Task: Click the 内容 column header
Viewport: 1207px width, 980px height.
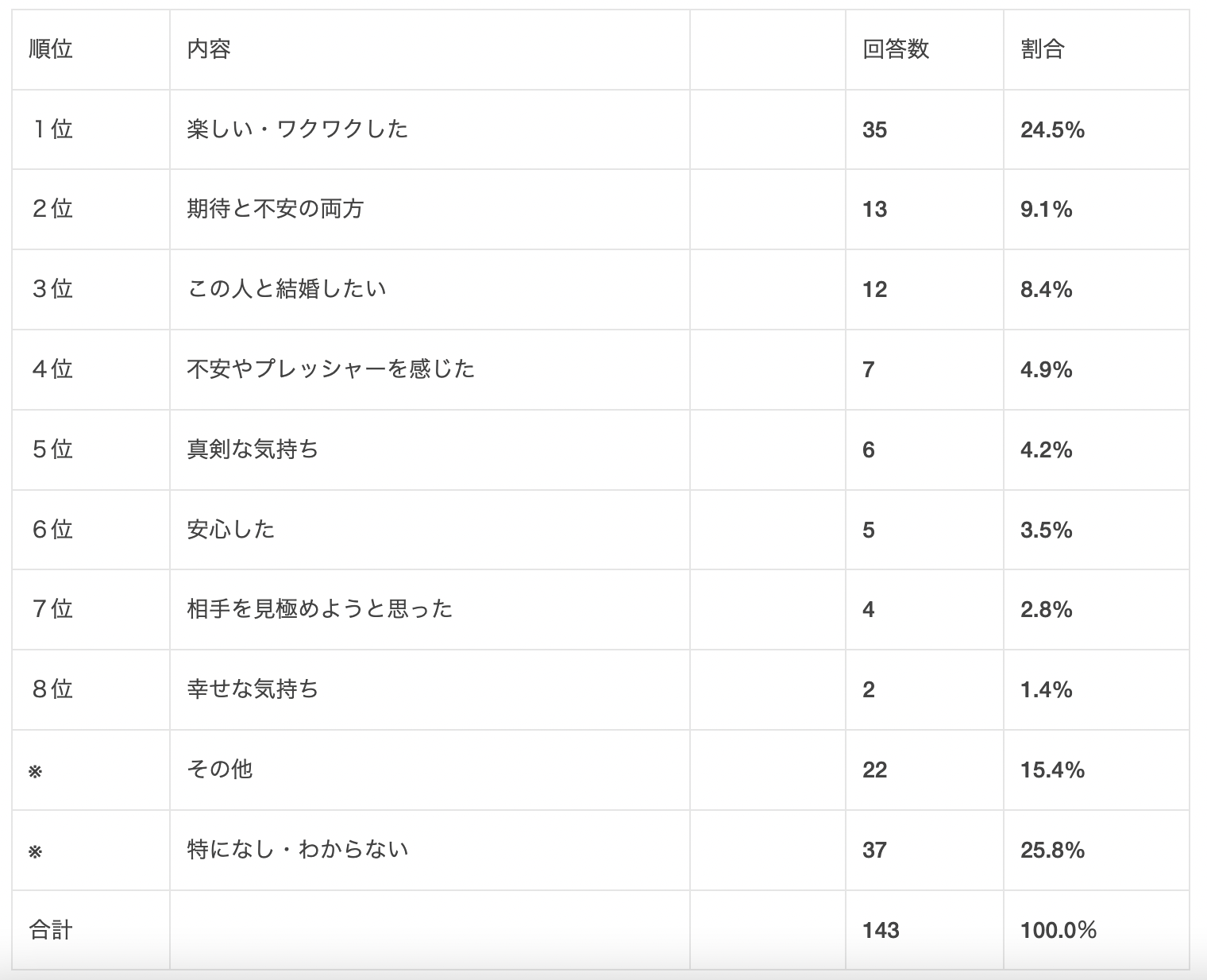Action: point(209,49)
